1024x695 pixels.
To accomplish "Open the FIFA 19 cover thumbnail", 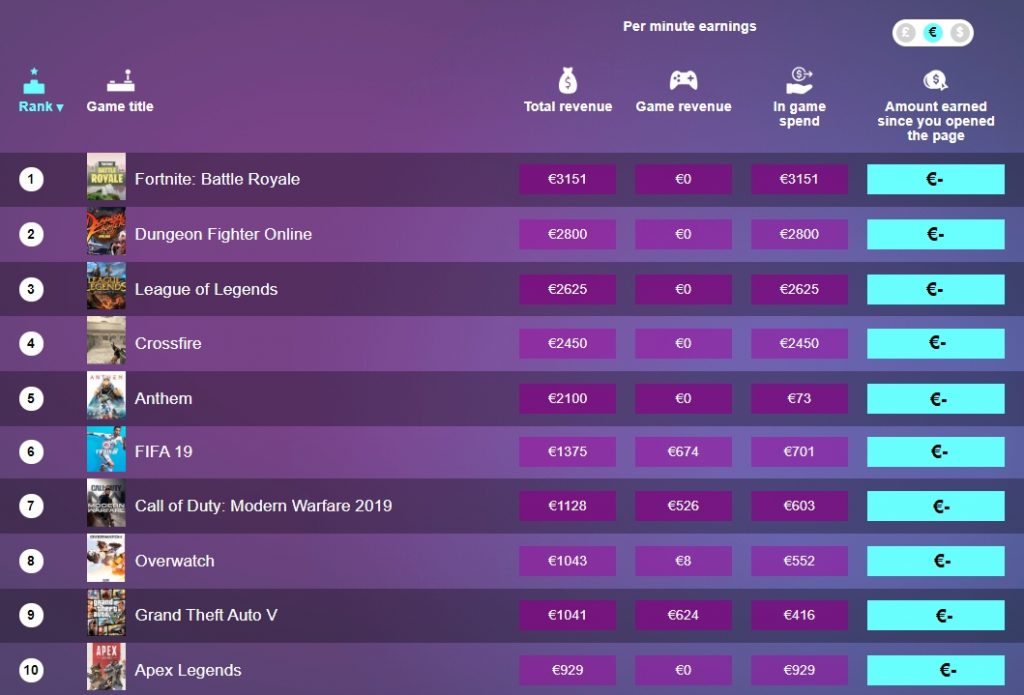I will [106, 449].
